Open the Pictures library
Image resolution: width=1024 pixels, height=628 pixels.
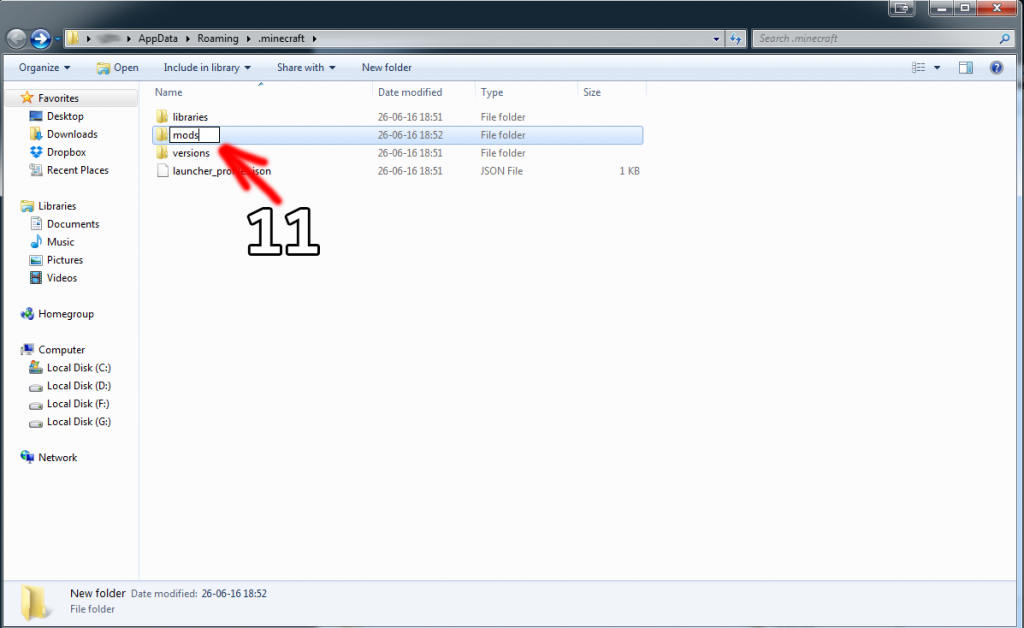pos(65,260)
